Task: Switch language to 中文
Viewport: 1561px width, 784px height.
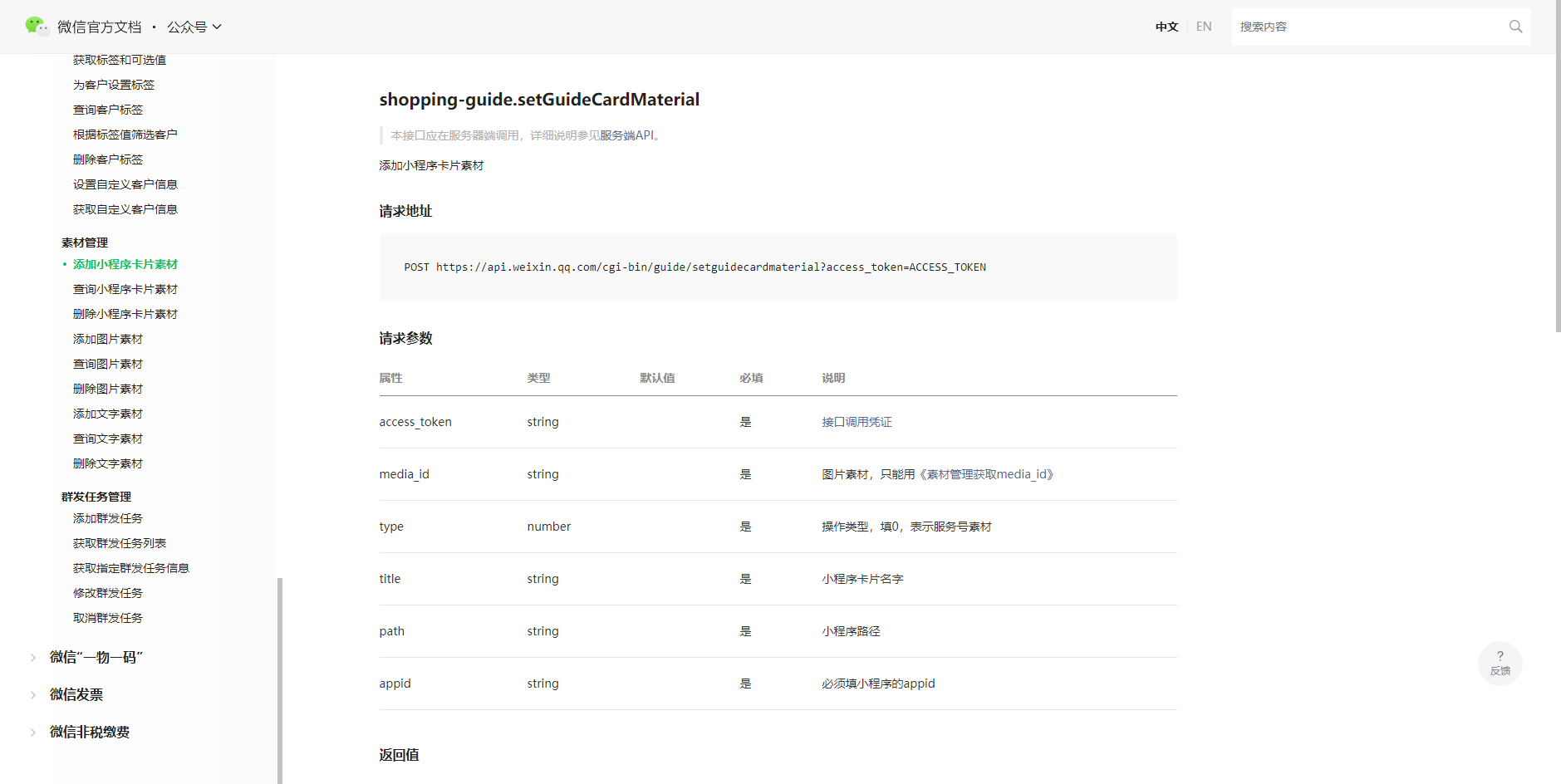Action: [x=1166, y=27]
